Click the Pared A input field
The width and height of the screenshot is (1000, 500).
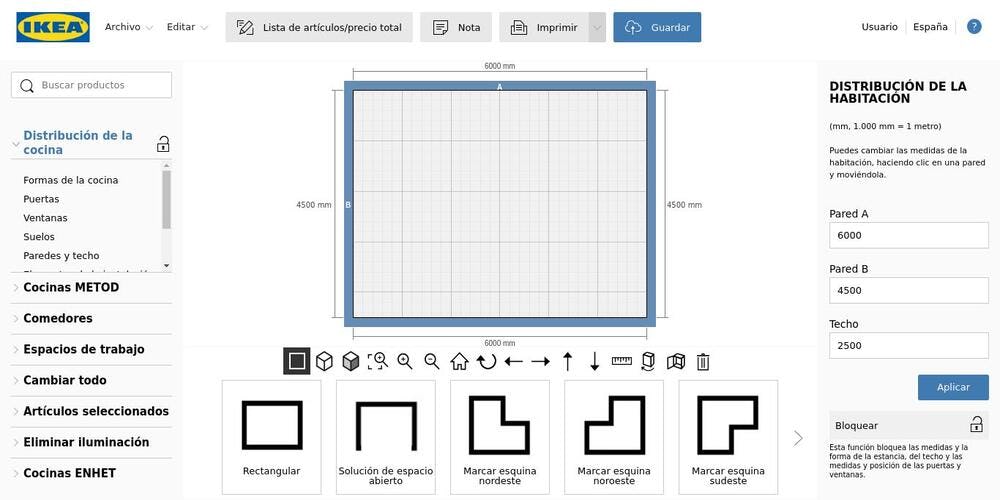(x=908, y=235)
